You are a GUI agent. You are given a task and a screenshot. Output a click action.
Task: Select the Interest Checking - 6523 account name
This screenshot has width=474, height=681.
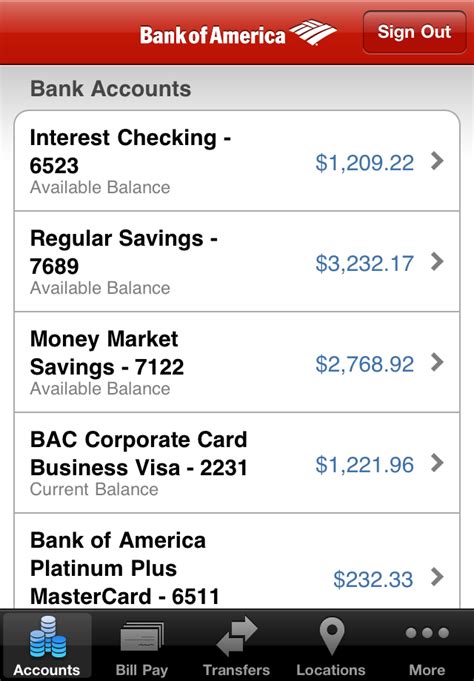(130, 152)
